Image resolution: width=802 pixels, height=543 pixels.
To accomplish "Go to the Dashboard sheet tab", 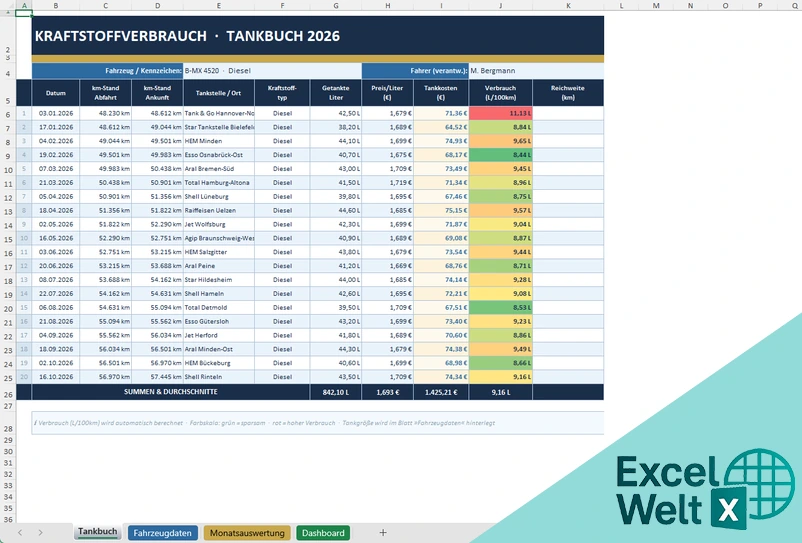I will coord(323,533).
